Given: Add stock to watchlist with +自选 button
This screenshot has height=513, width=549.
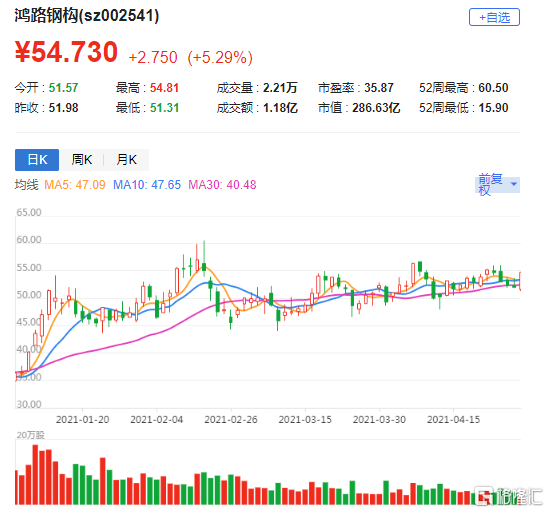Looking at the screenshot, I should (x=494, y=17).
